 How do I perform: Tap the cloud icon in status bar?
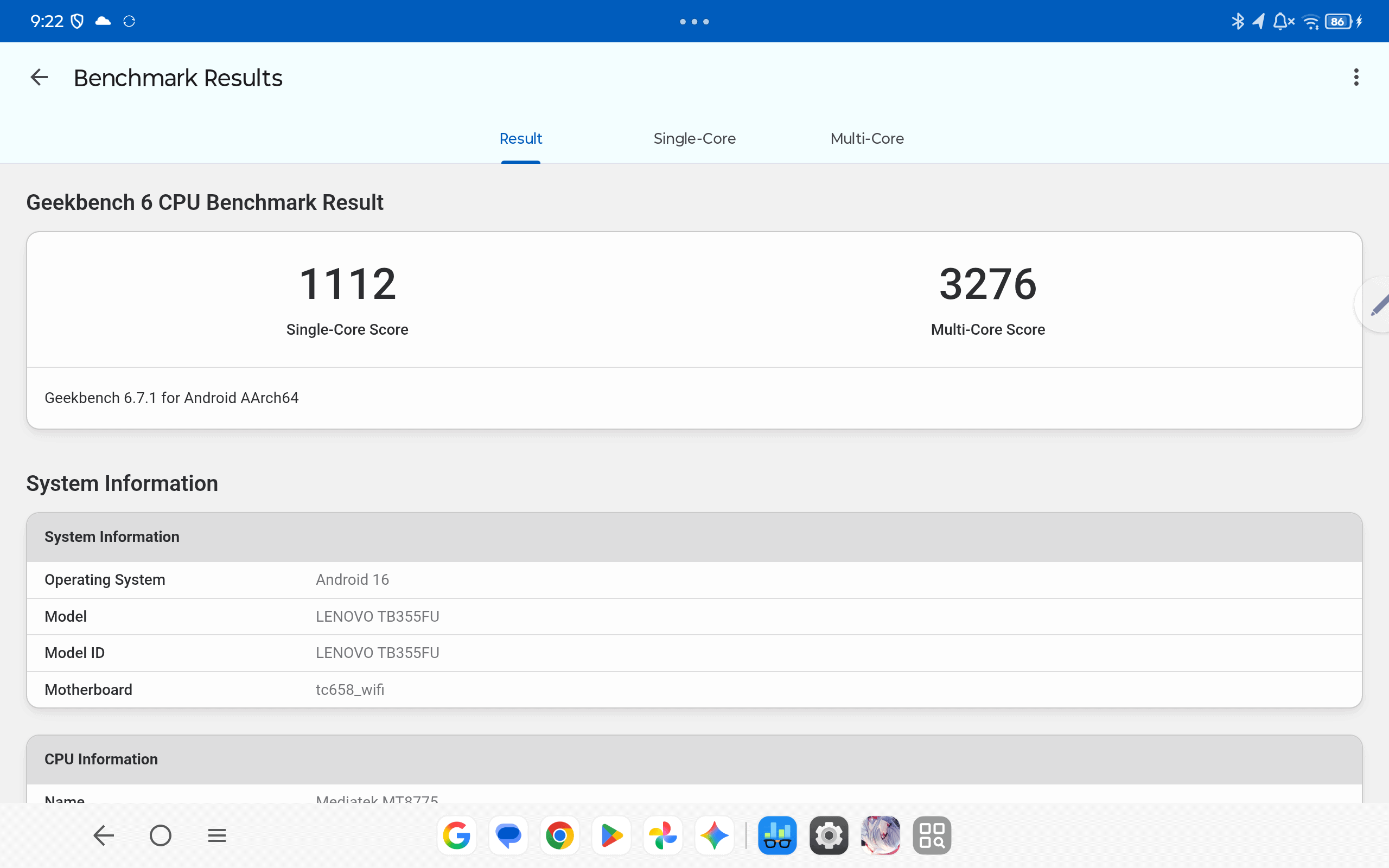point(103,21)
